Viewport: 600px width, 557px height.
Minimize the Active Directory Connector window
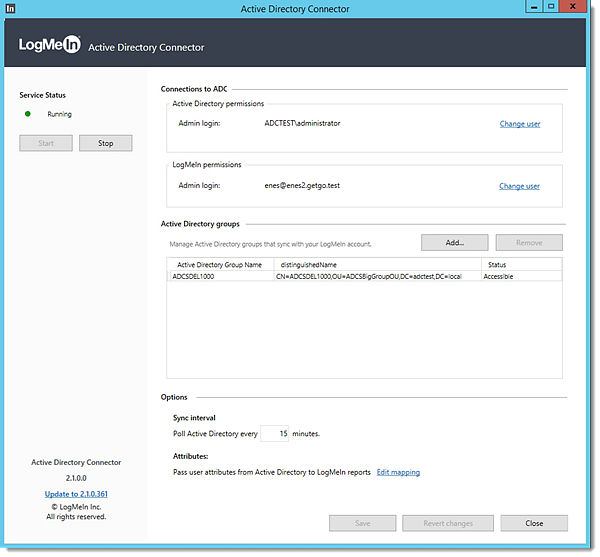pyautogui.click(x=534, y=7)
